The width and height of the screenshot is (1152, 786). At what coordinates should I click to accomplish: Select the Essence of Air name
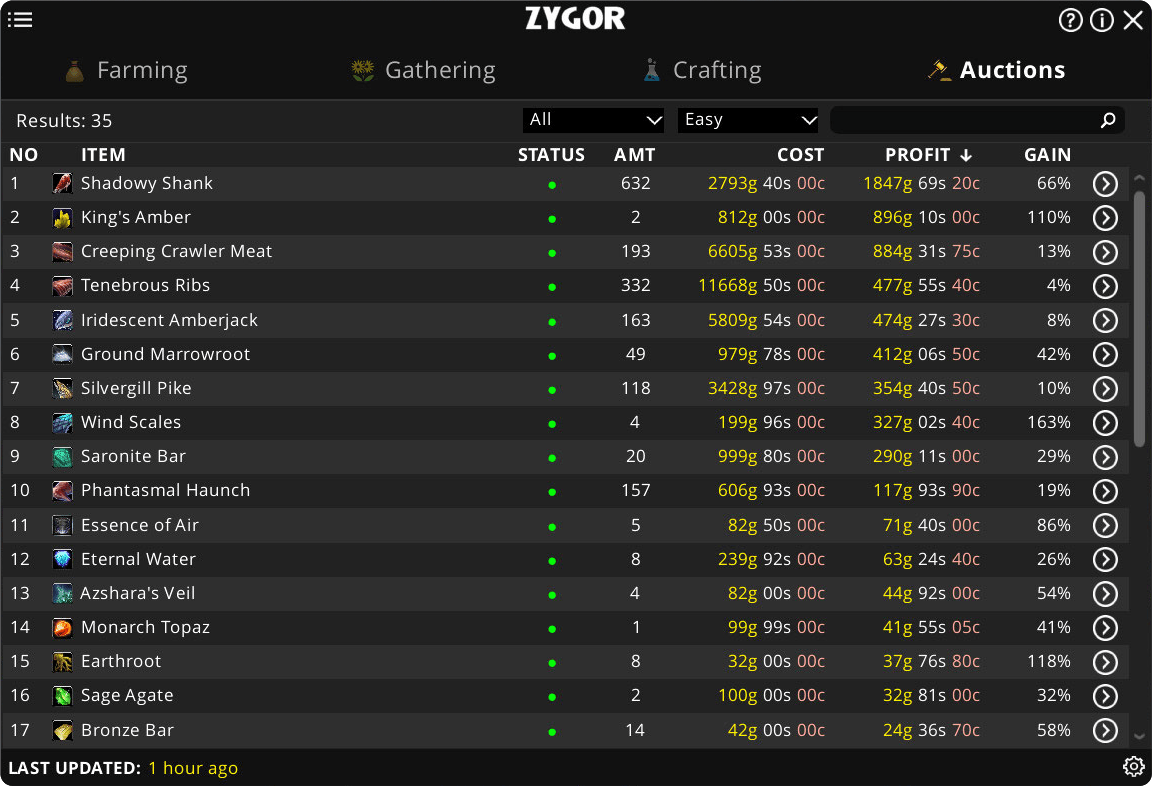[140, 525]
